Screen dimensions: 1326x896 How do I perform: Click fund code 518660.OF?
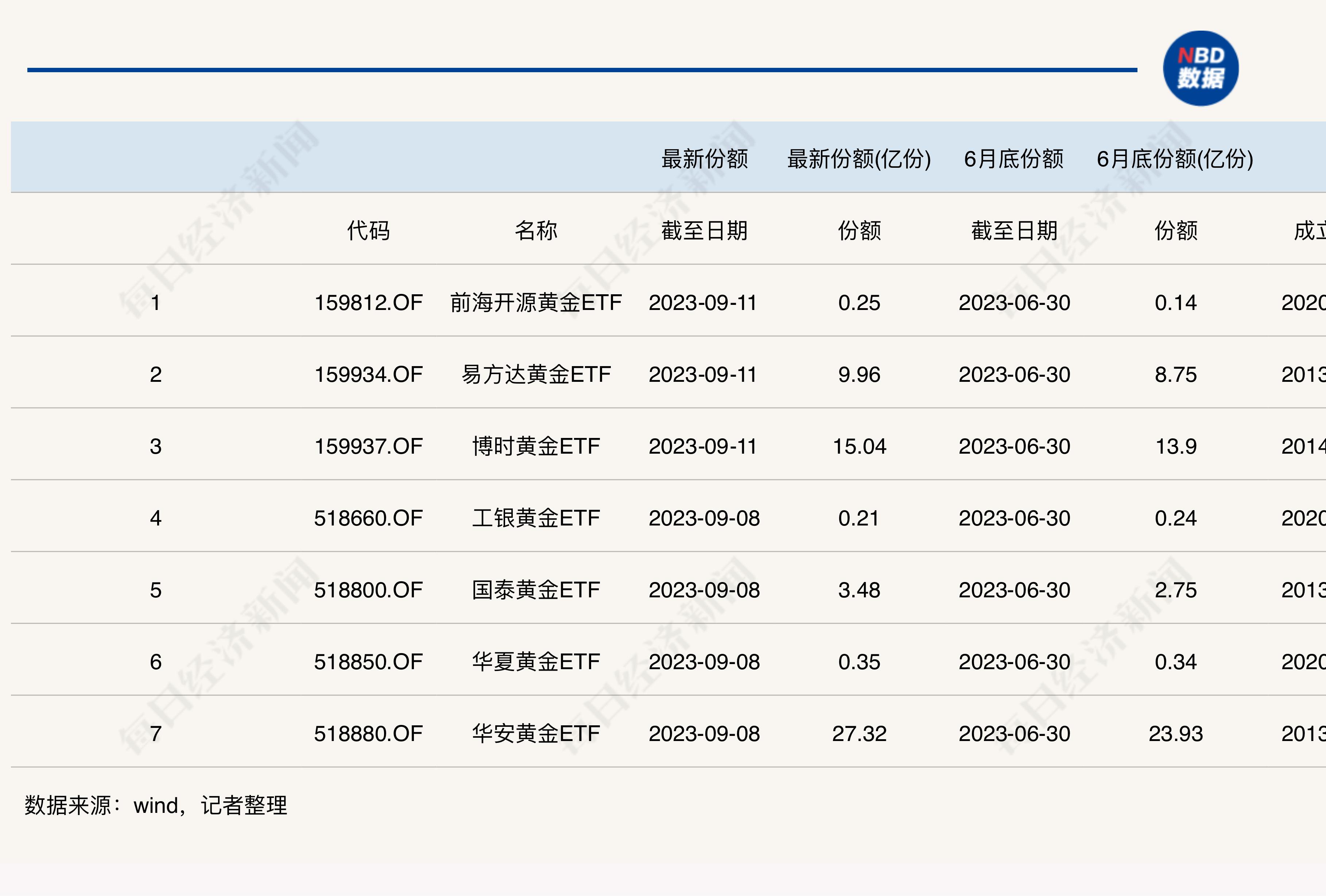369,518
